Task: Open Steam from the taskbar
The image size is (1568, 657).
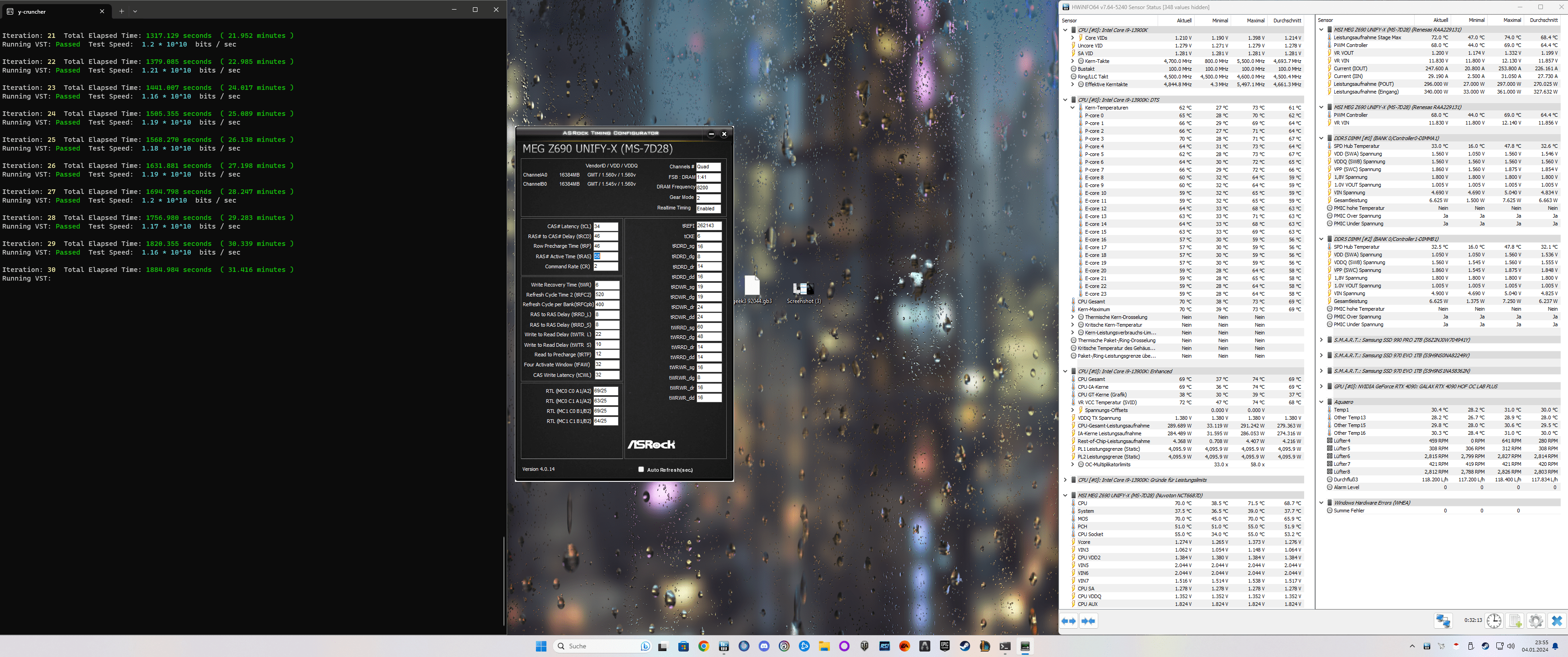Action: [x=965, y=646]
